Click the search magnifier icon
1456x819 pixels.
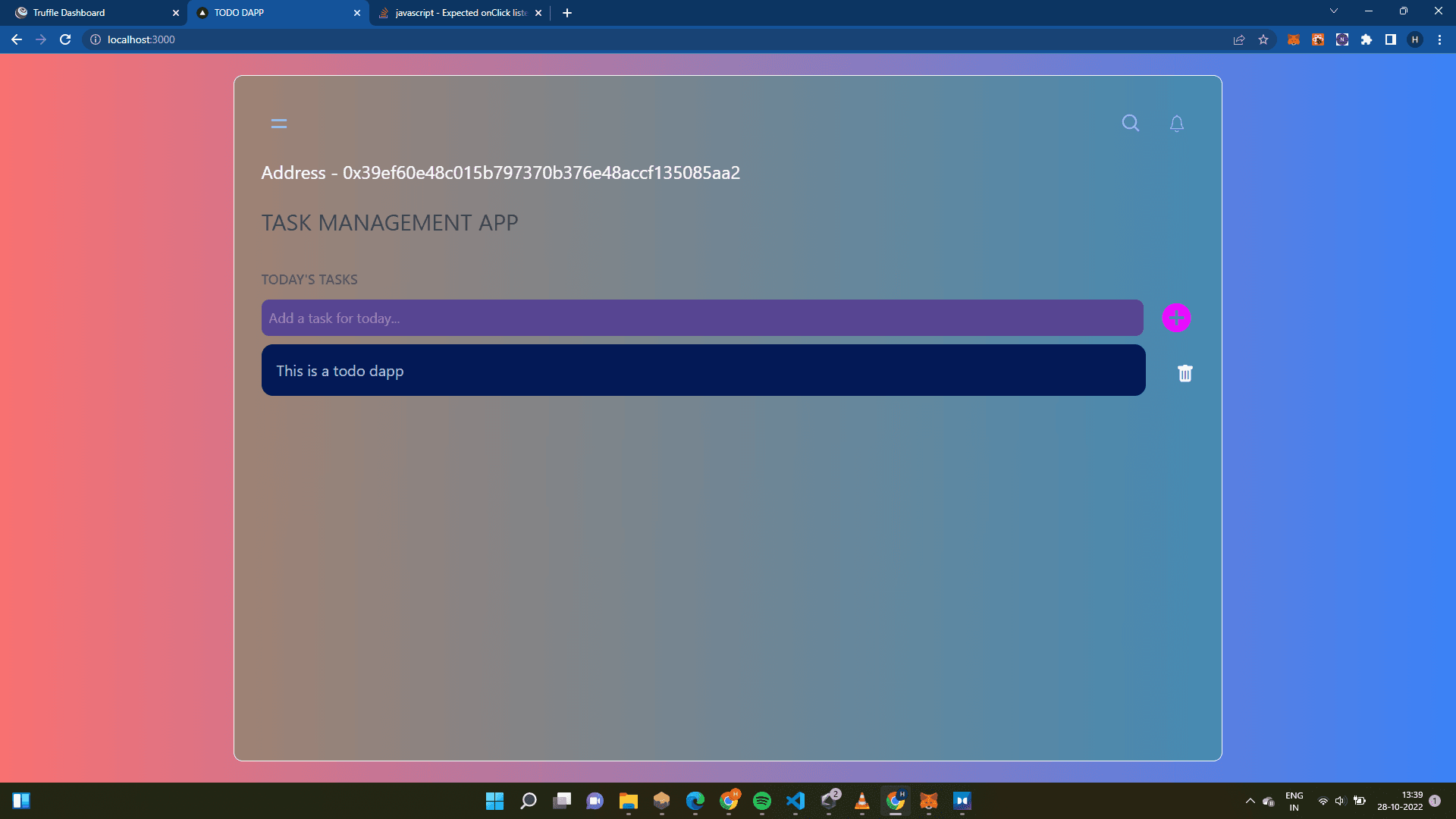click(1130, 123)
